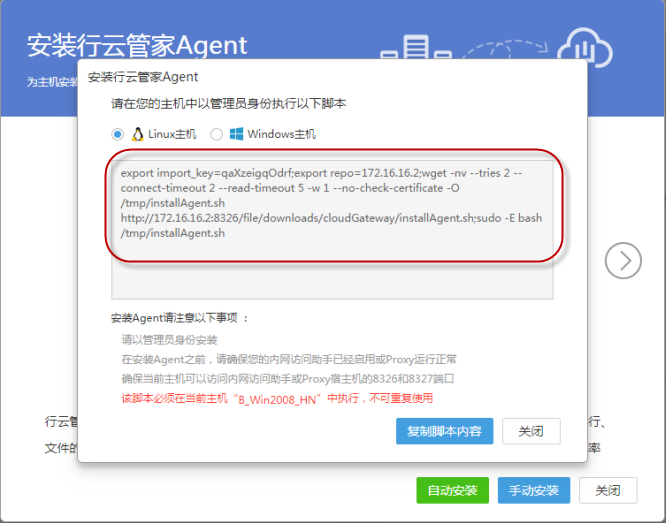Image resolution: width=666 pixels, height=523 pixels.
Task: Click the dialog title 安装行云管家Agent
Action: (143, 77)
